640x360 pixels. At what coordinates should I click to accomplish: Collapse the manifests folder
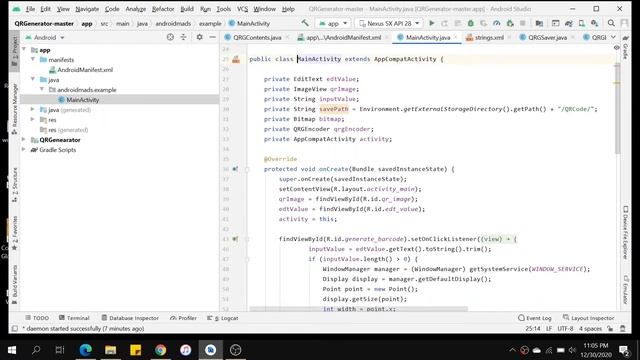[x=33, y=60]
